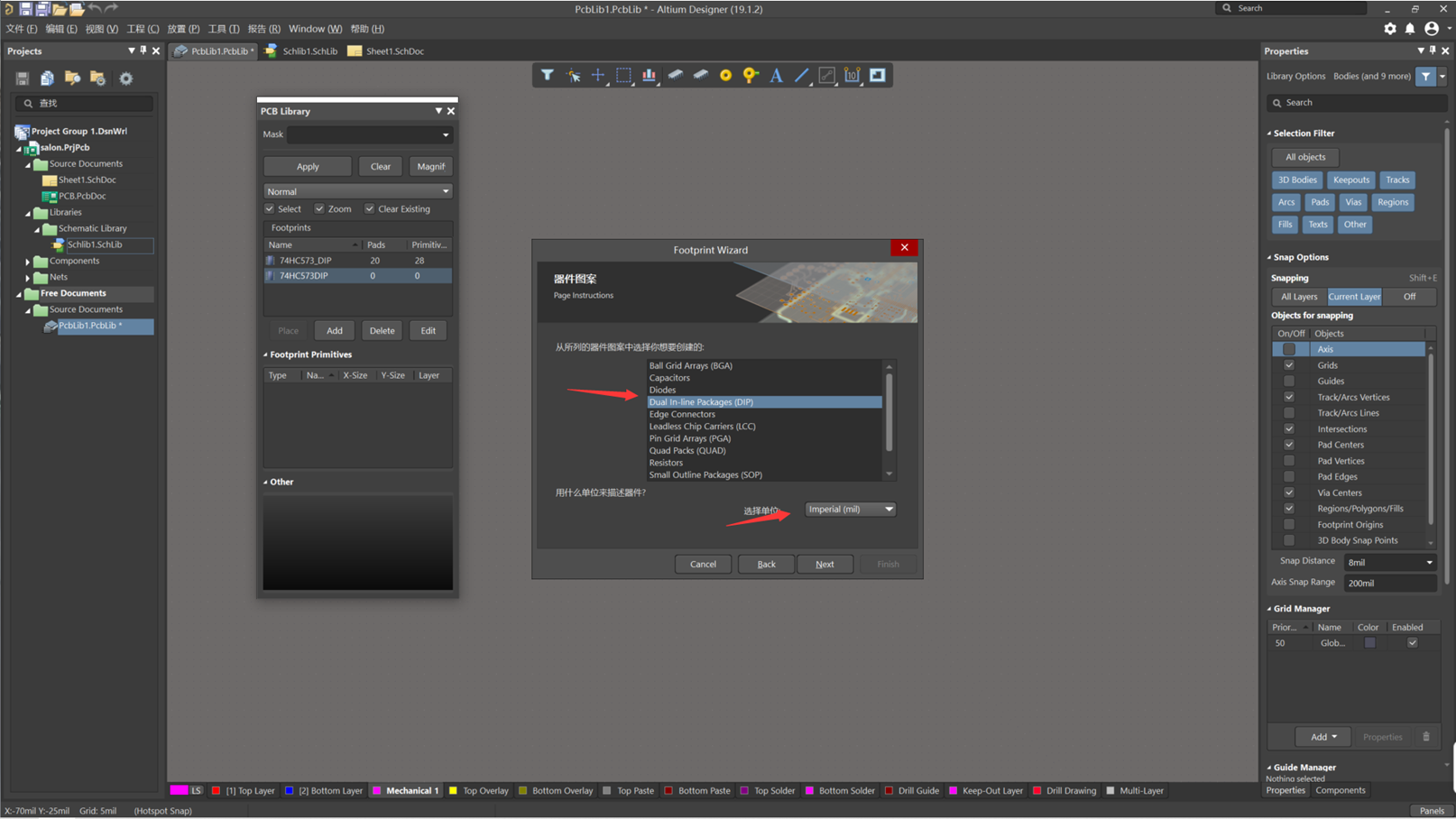Toggle the Grids snapping checkbox
Screen dimensions: 1456x819
point(1289,365)
